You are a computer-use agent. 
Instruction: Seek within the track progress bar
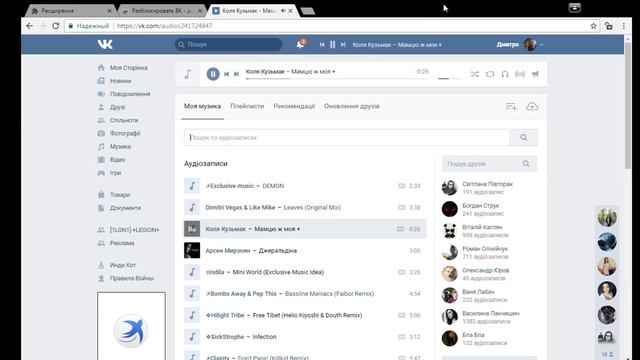point(337,78)
